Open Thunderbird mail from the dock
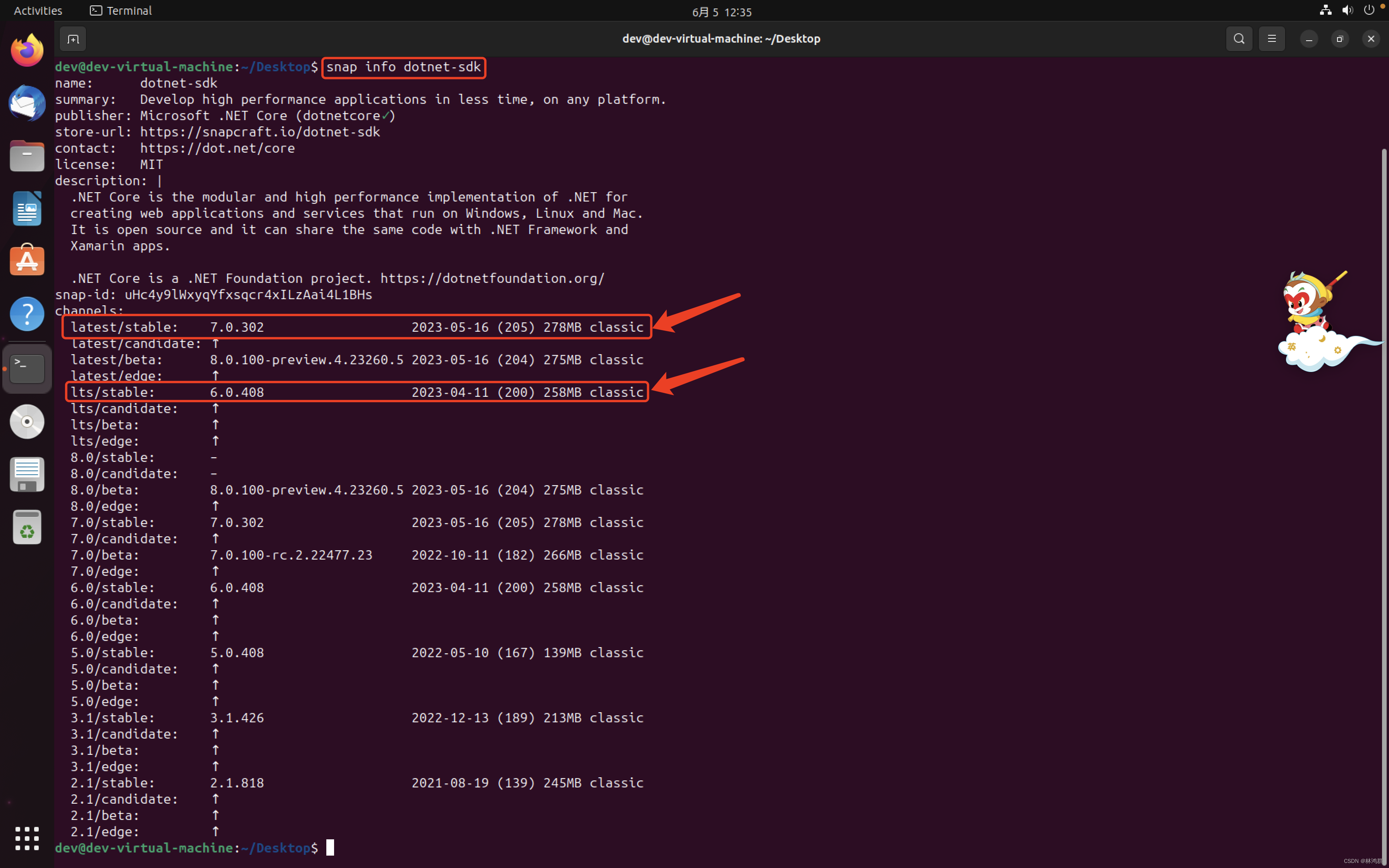The image size is (1389, 868). (26, 104)
